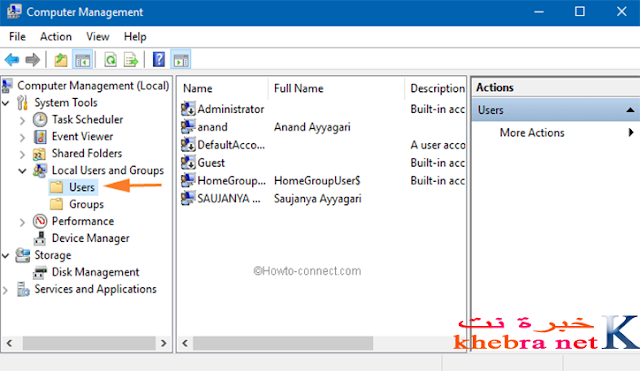
Task: Click the Saujanya Ayyagari full name cell
Action: (318, 199)
